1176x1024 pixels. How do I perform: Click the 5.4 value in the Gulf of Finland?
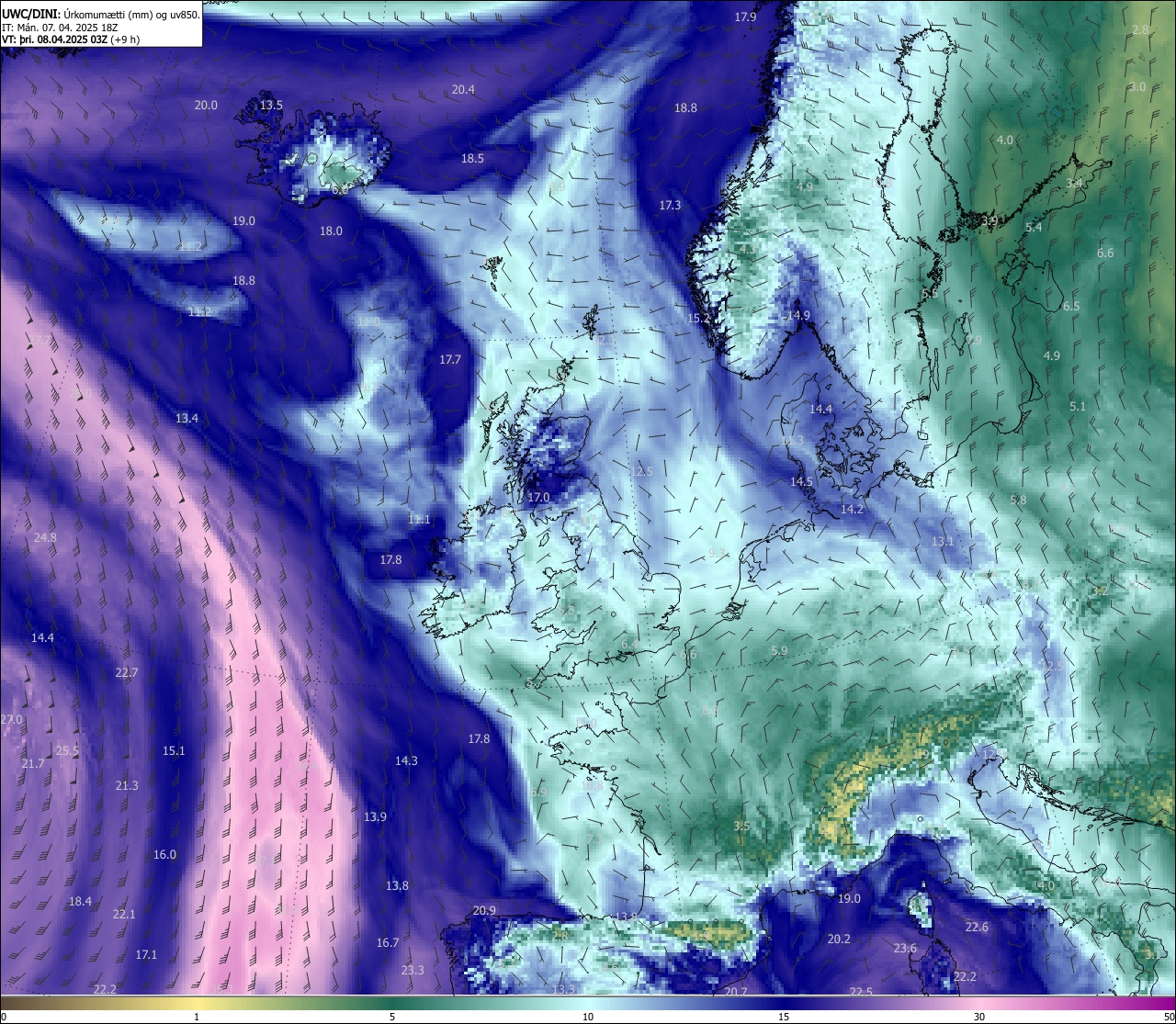[1034, 228]
